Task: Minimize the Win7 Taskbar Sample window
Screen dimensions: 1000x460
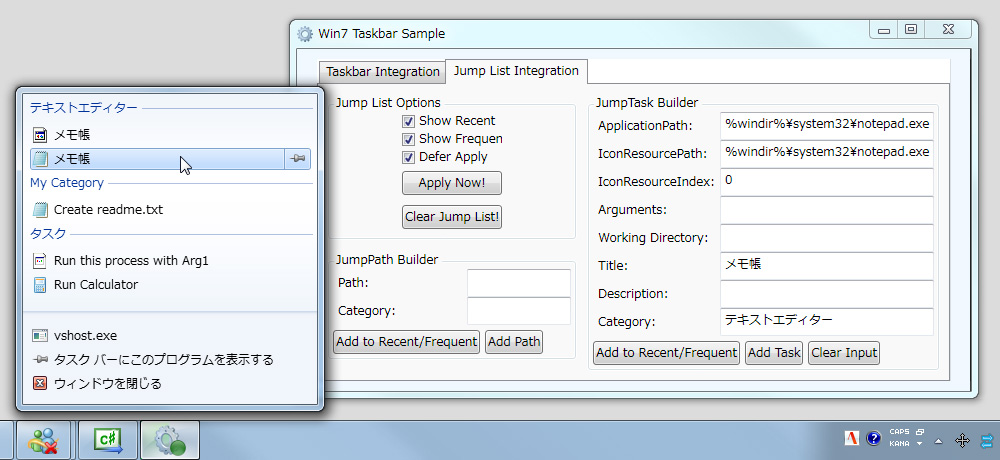Action: coord(884,29)
